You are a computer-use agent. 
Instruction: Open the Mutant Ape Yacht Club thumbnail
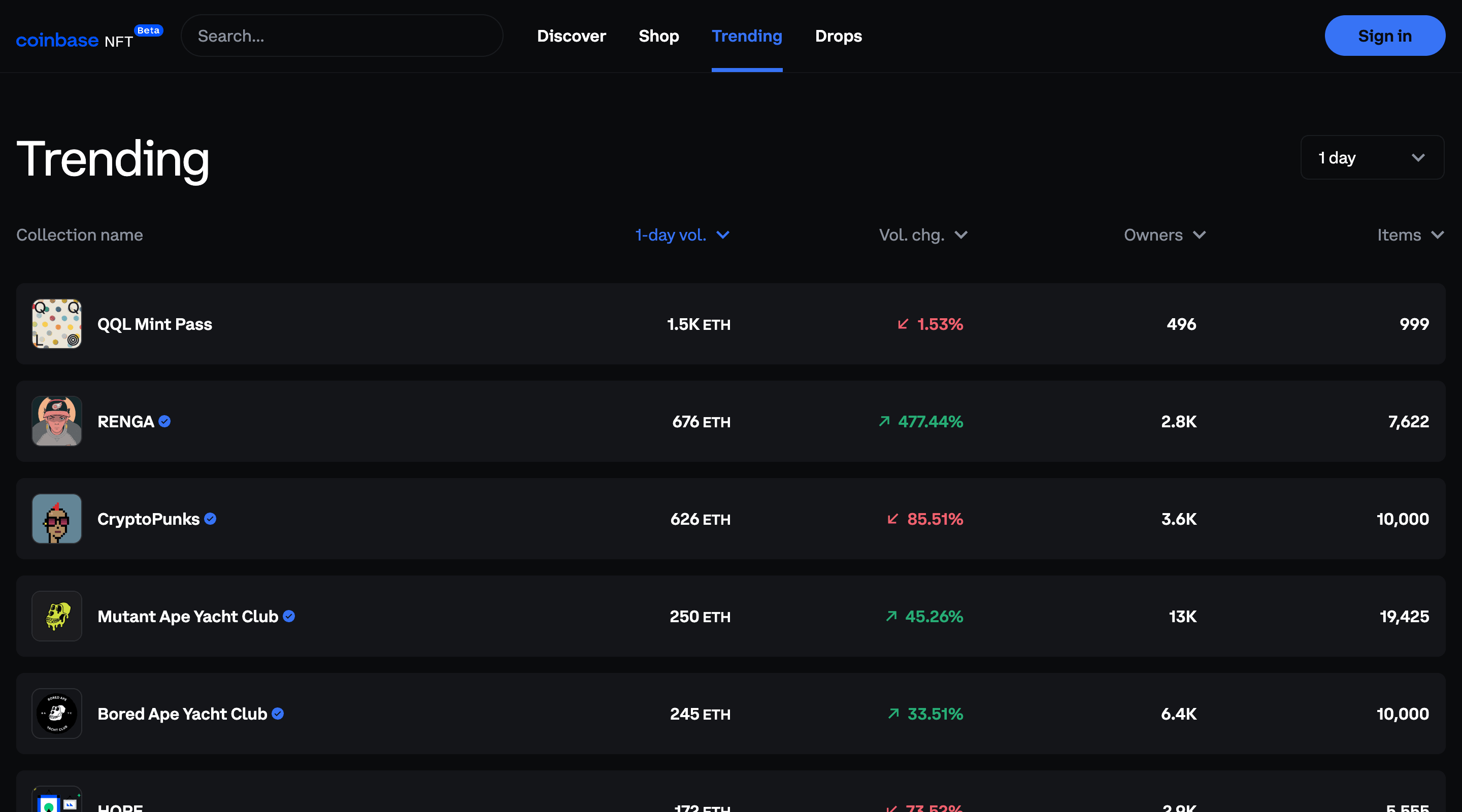point(56,616)
